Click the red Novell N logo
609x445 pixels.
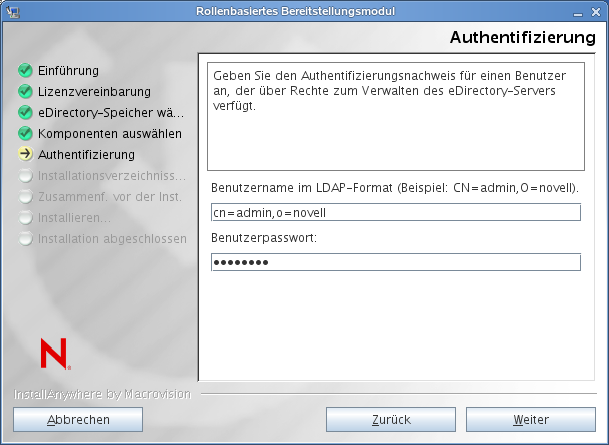[53, 352]
